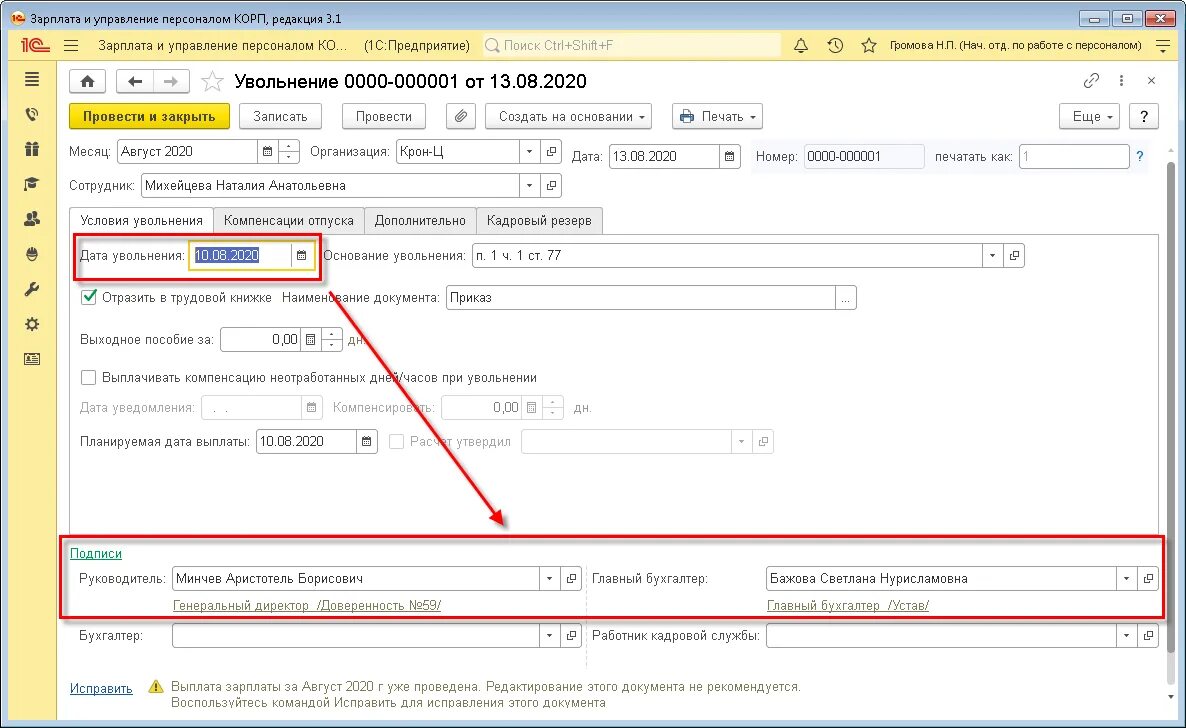The width and height of the screenshot is (1186, 728).
Task: Expand Бухгалтер dropdown list
Action: tap(550, 636)
